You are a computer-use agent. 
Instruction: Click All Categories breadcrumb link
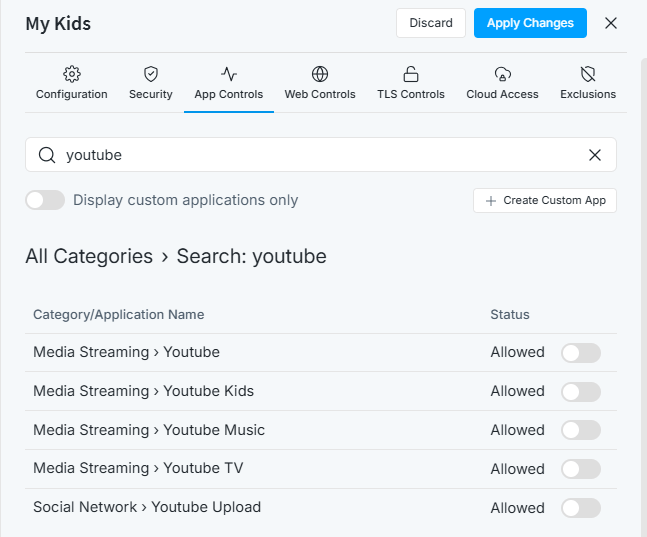(x=89, y=256)
